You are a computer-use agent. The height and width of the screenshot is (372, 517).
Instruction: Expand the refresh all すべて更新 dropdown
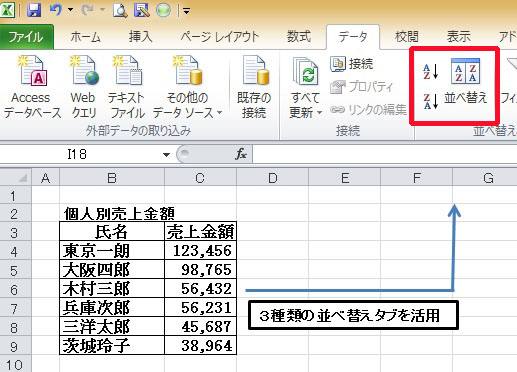[x=319, y=113]
